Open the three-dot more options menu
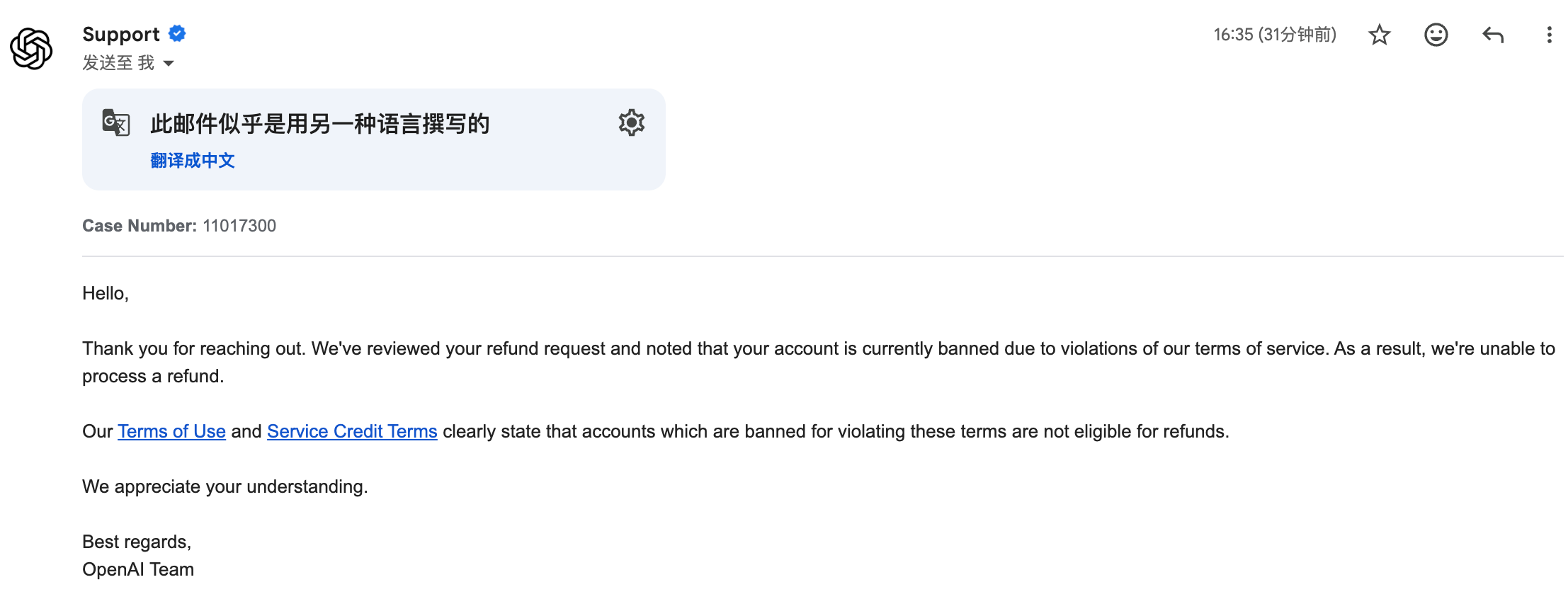Viewport: 1568px width, 616px height. [x=1549, y=35]
